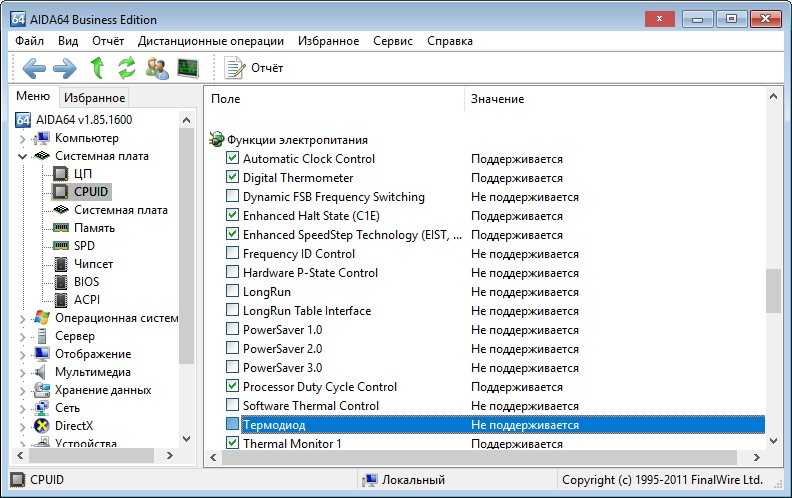Expand the Мультимедиа tree node
The height and width of the screenshot is (498, 792).
(x=22, y=373)
